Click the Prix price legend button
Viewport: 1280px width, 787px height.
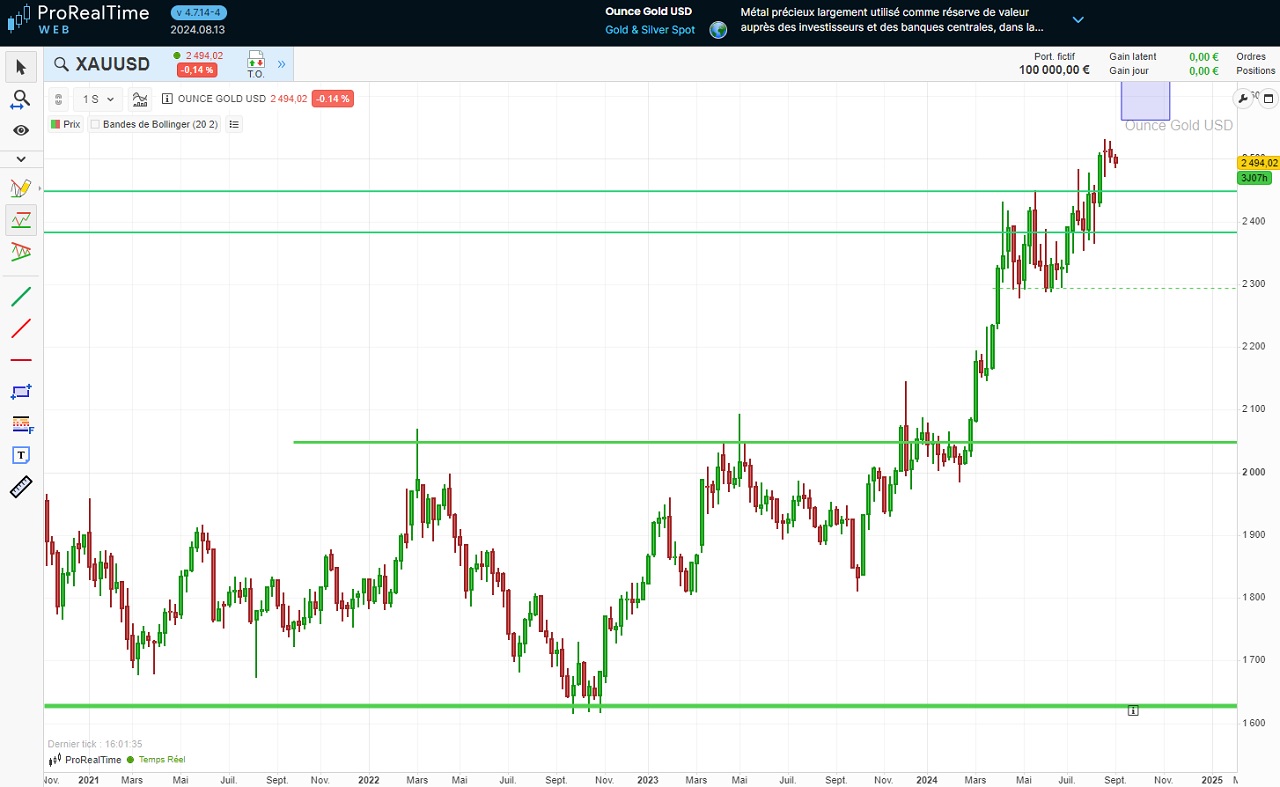(x=66, y=124)
